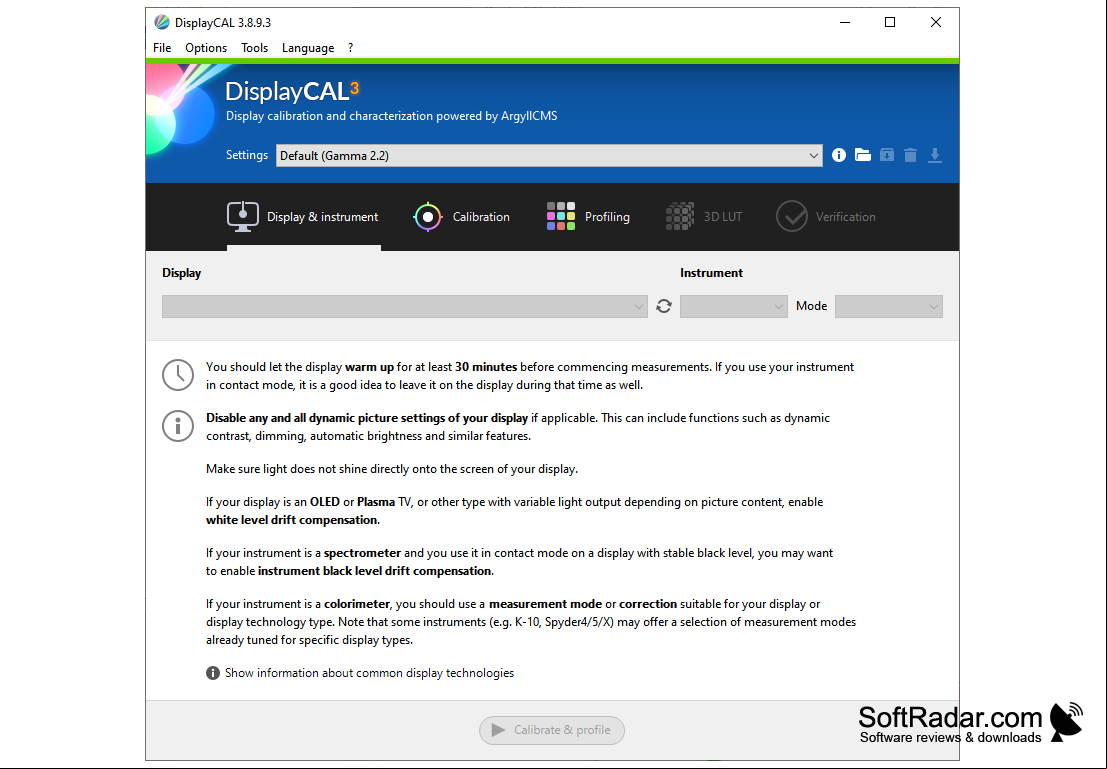Switch to the Calibration tab
The height and width of the screenshot is (769, 1107).
tap(461, 217)
